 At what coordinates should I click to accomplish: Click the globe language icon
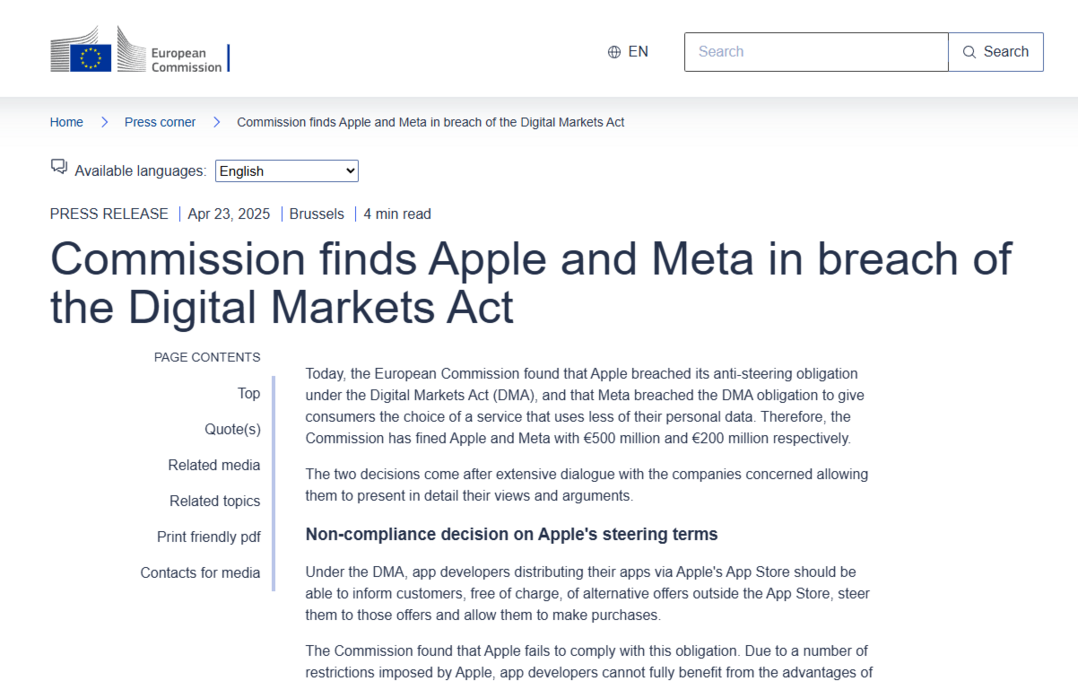(614, 52)
